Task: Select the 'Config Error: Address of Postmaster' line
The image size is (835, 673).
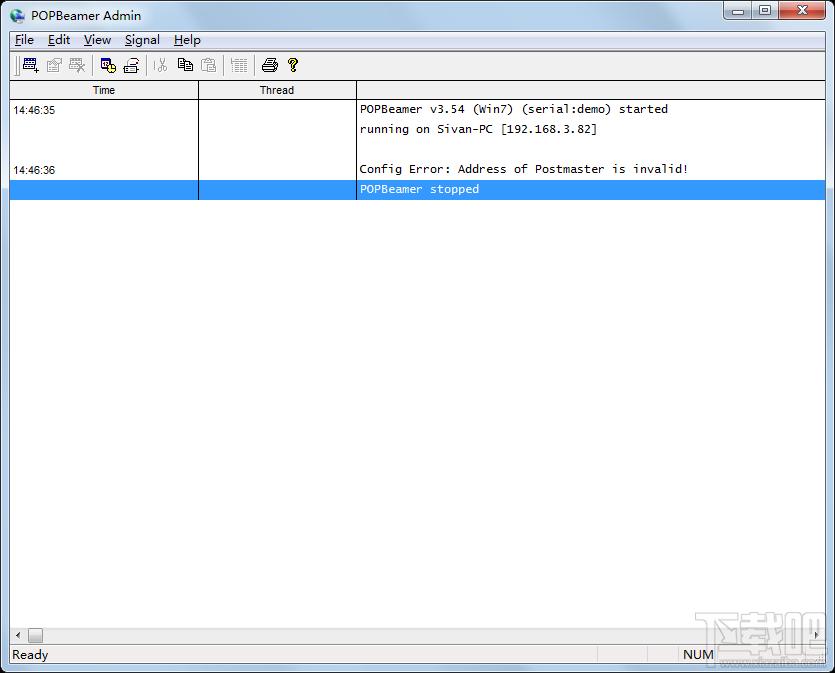Action: click(523, 169)
